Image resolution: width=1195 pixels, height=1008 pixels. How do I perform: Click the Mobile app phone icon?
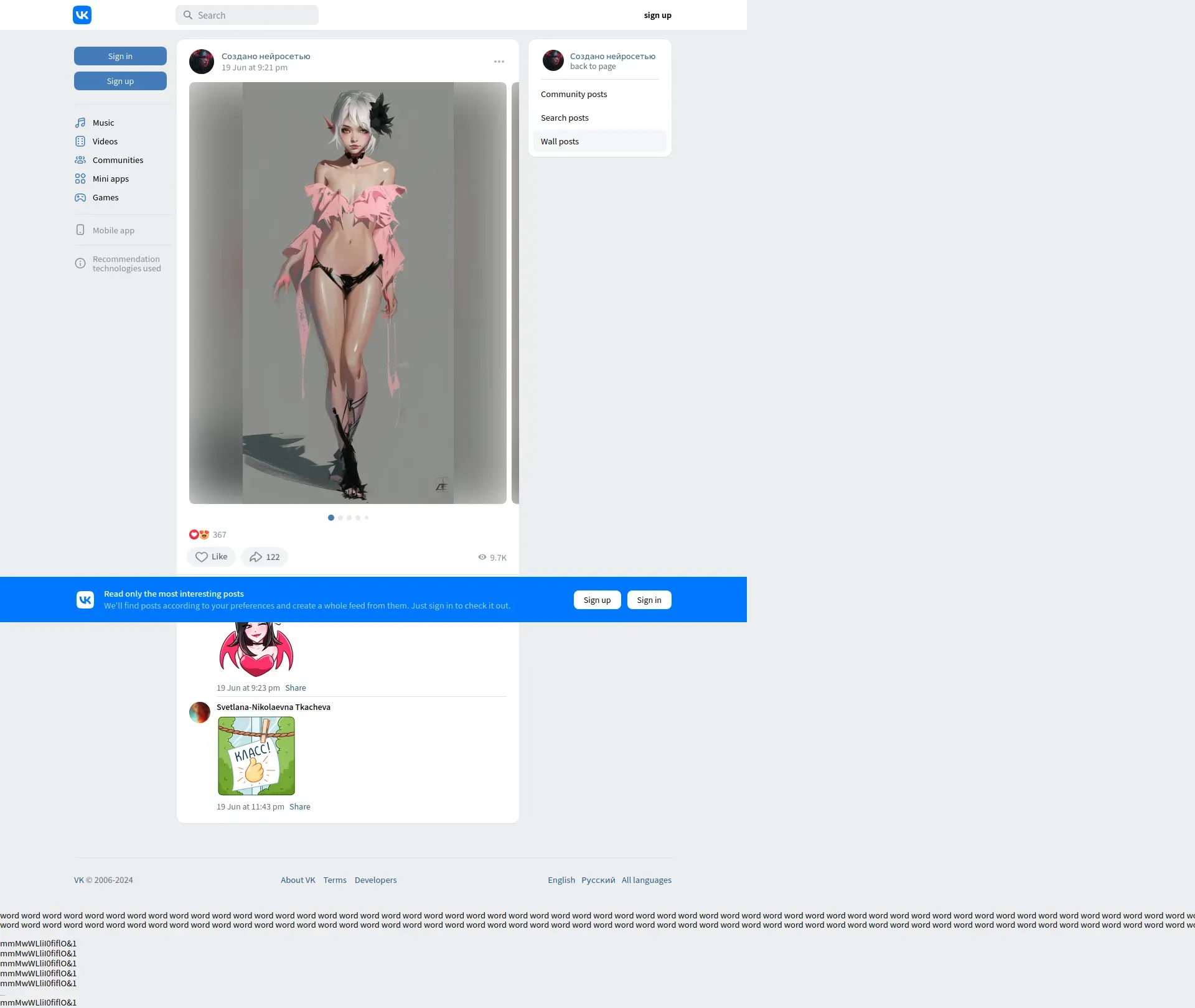click(x=80, y=230)
